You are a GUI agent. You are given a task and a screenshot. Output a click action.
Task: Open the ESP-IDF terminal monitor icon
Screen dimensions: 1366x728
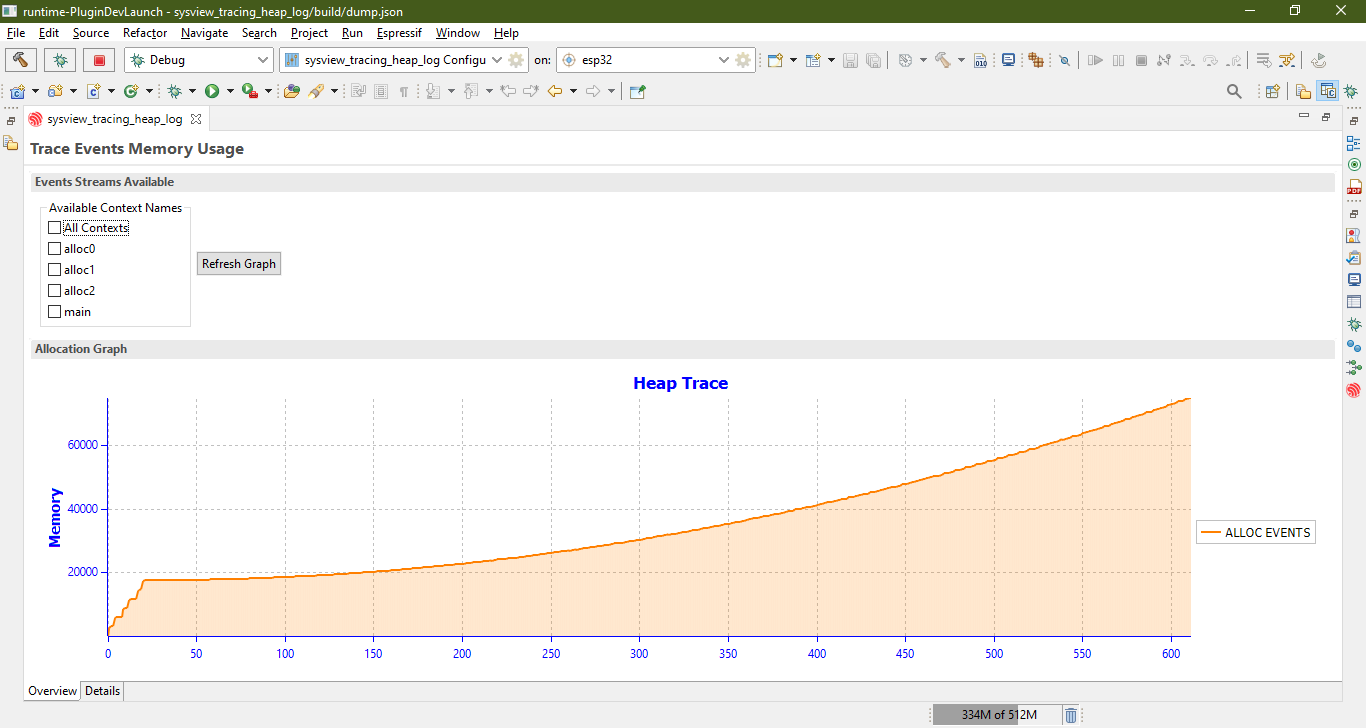1009,60
